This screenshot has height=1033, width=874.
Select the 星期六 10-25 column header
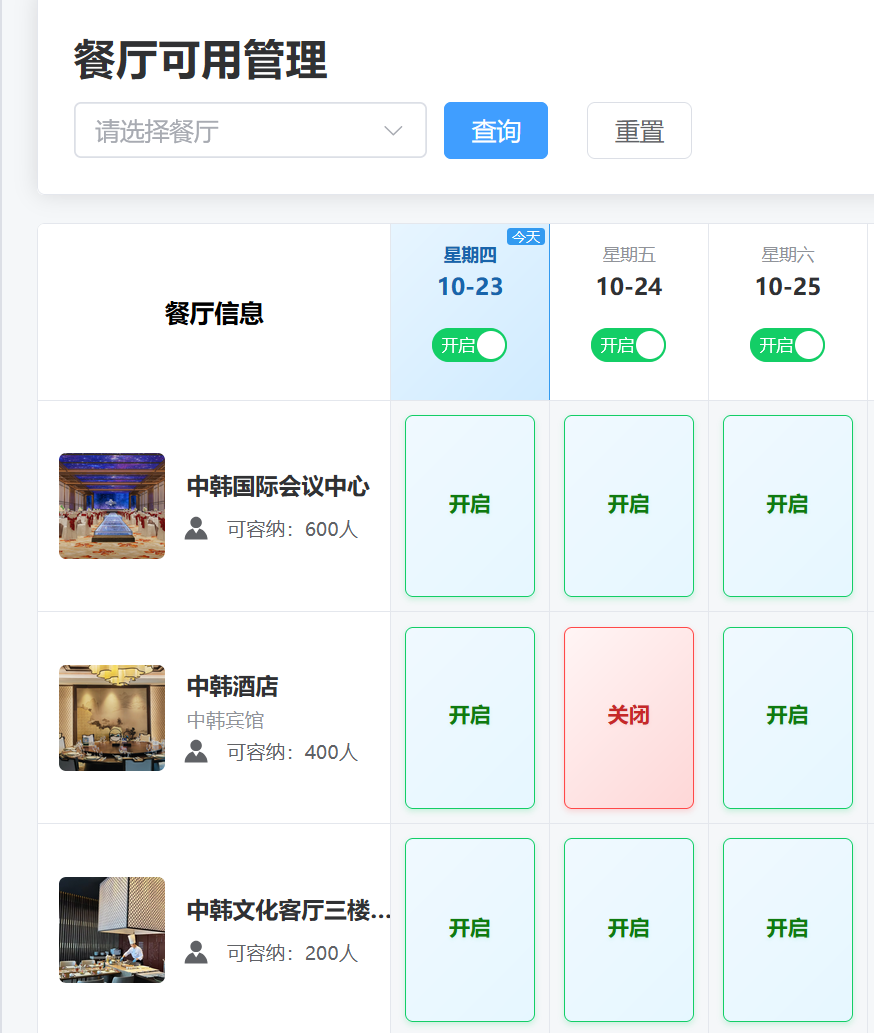coord(788,274)
